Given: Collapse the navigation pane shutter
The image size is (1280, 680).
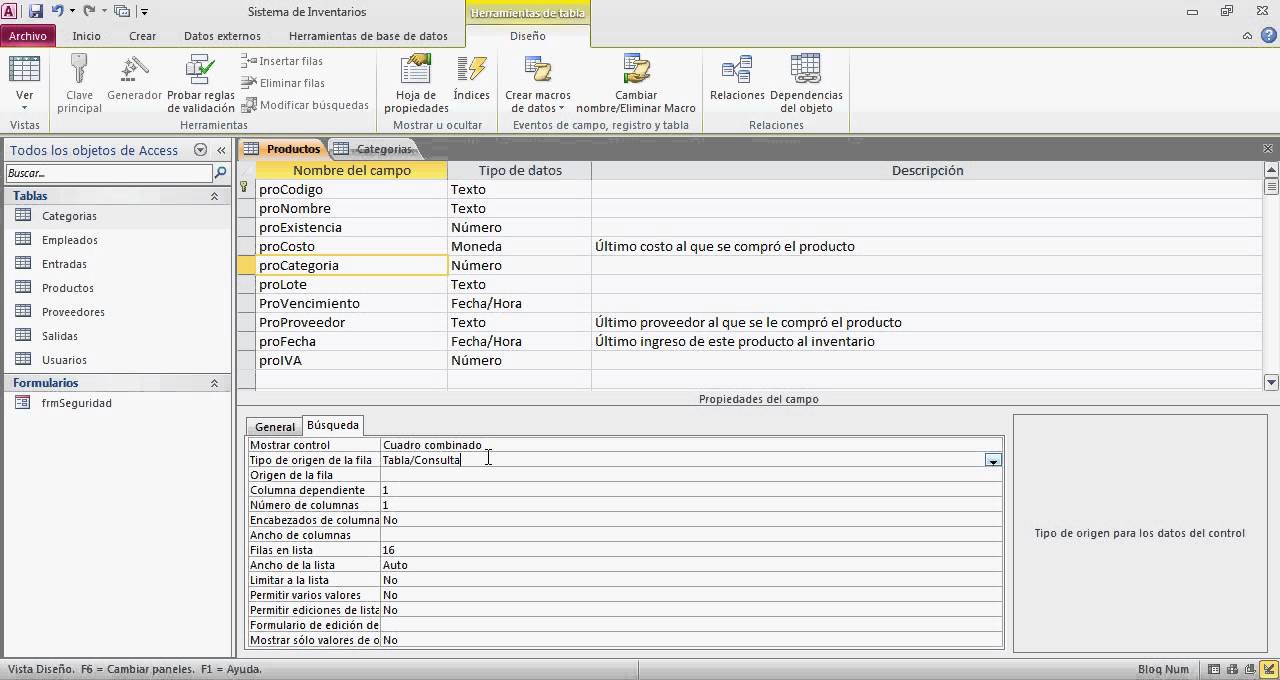Looking at the screenshot, I should [221, 150].
